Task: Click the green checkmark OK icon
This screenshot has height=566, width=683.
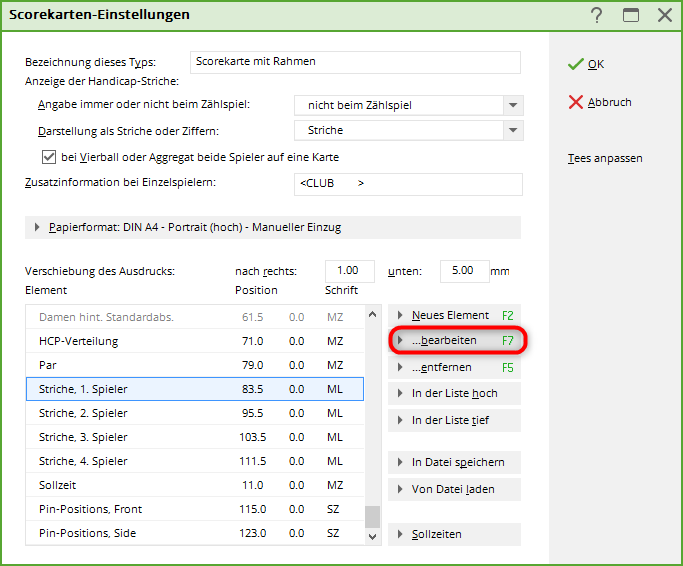Action: click(x=575, y=64)
